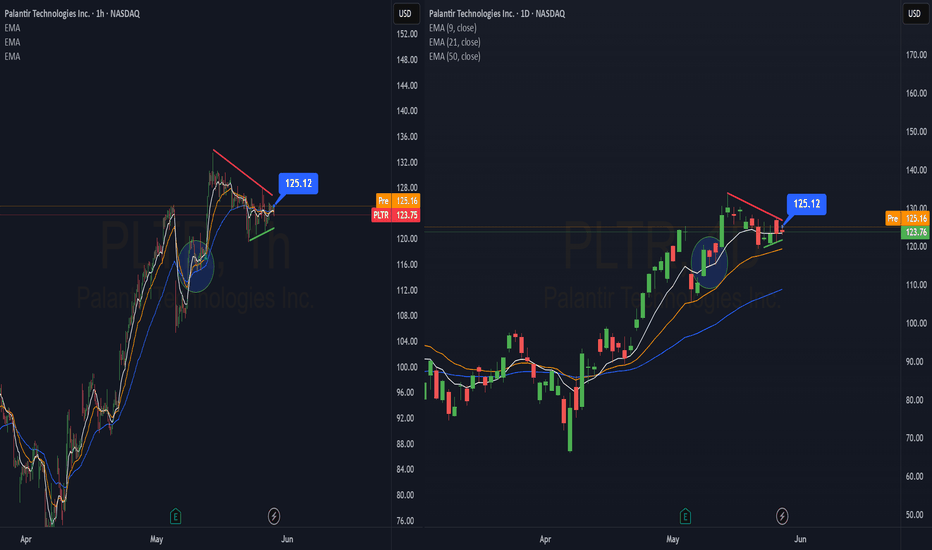Screen dimensions: 932x550
Task: Click Jun label on right time axis
Action: click(801, 539)
